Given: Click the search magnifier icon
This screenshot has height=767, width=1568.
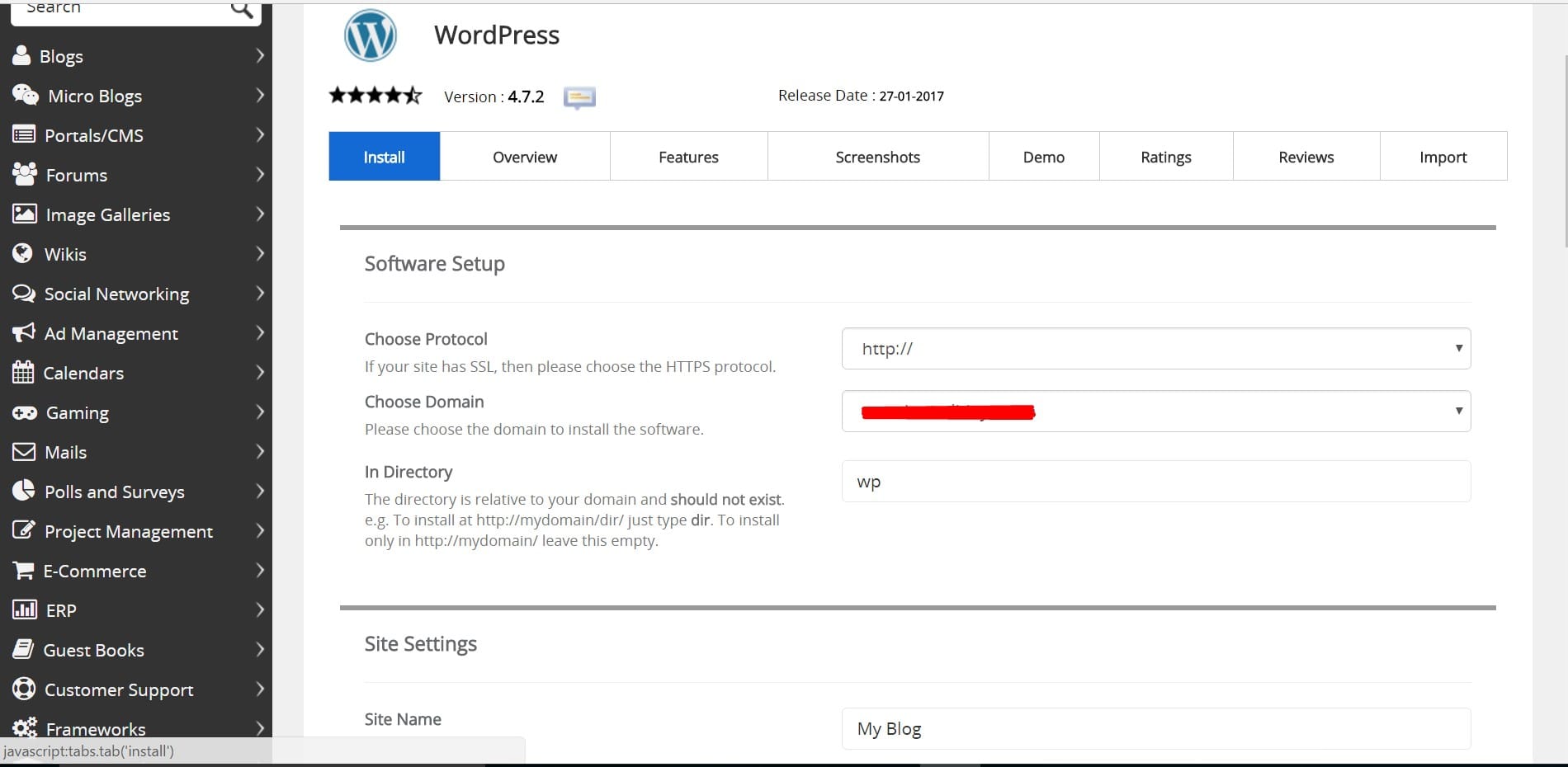Looking at the screenshot, I should click(242, 9).
